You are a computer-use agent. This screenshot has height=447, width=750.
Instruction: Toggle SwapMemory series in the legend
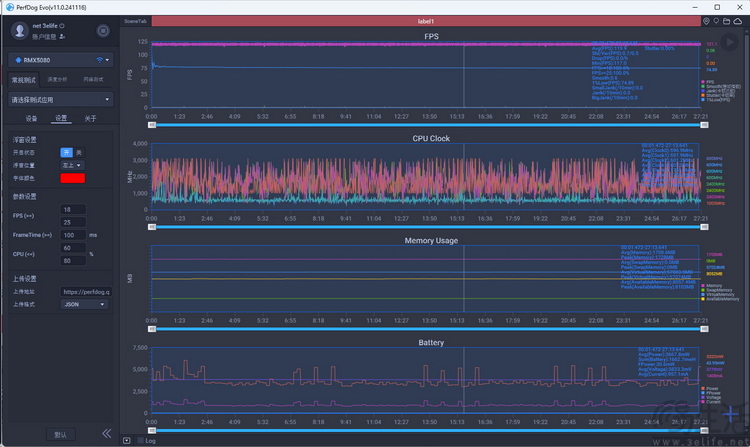(717, 290)
